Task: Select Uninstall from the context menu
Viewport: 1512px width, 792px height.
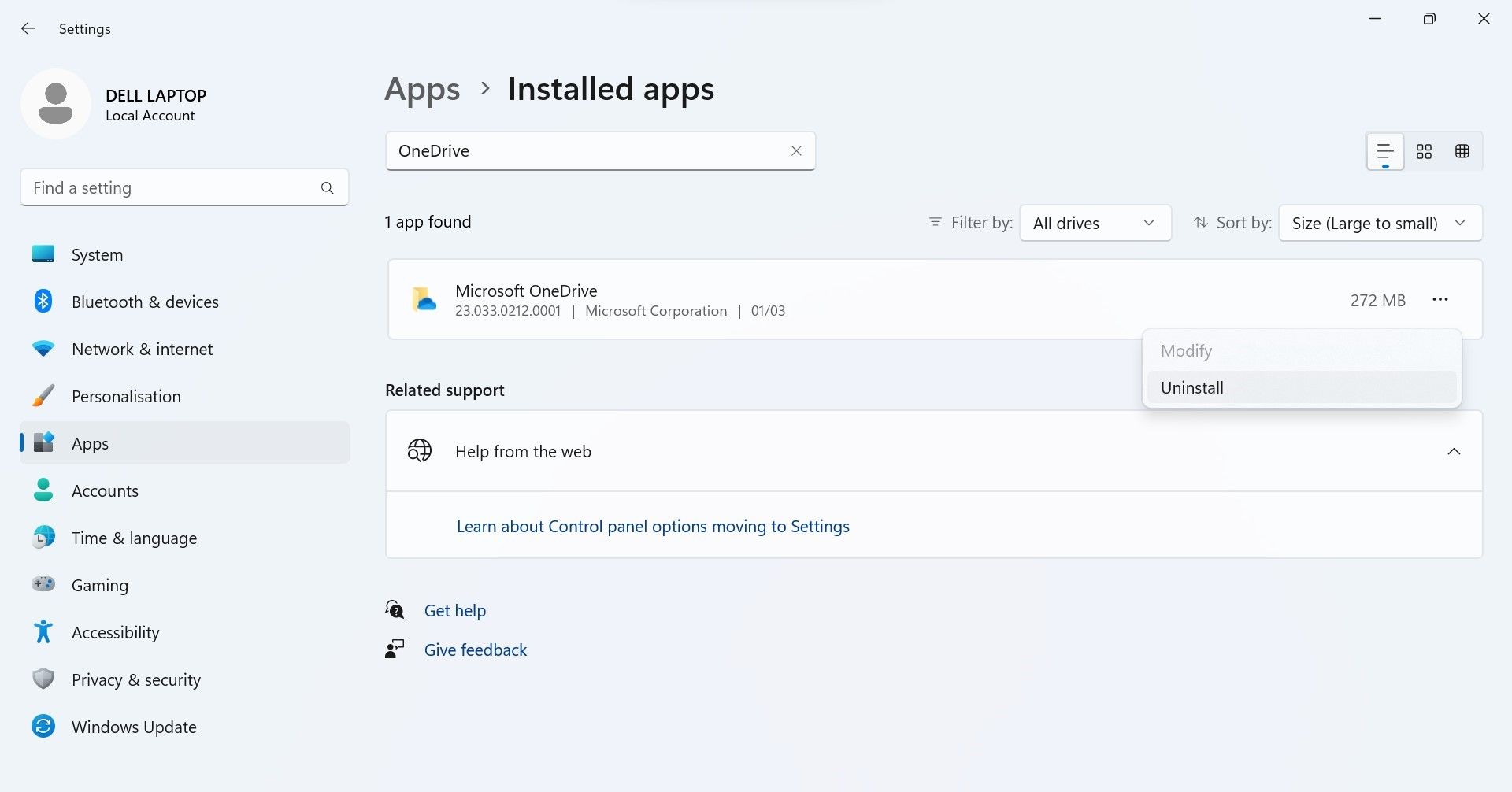Action: point(1191,387)
